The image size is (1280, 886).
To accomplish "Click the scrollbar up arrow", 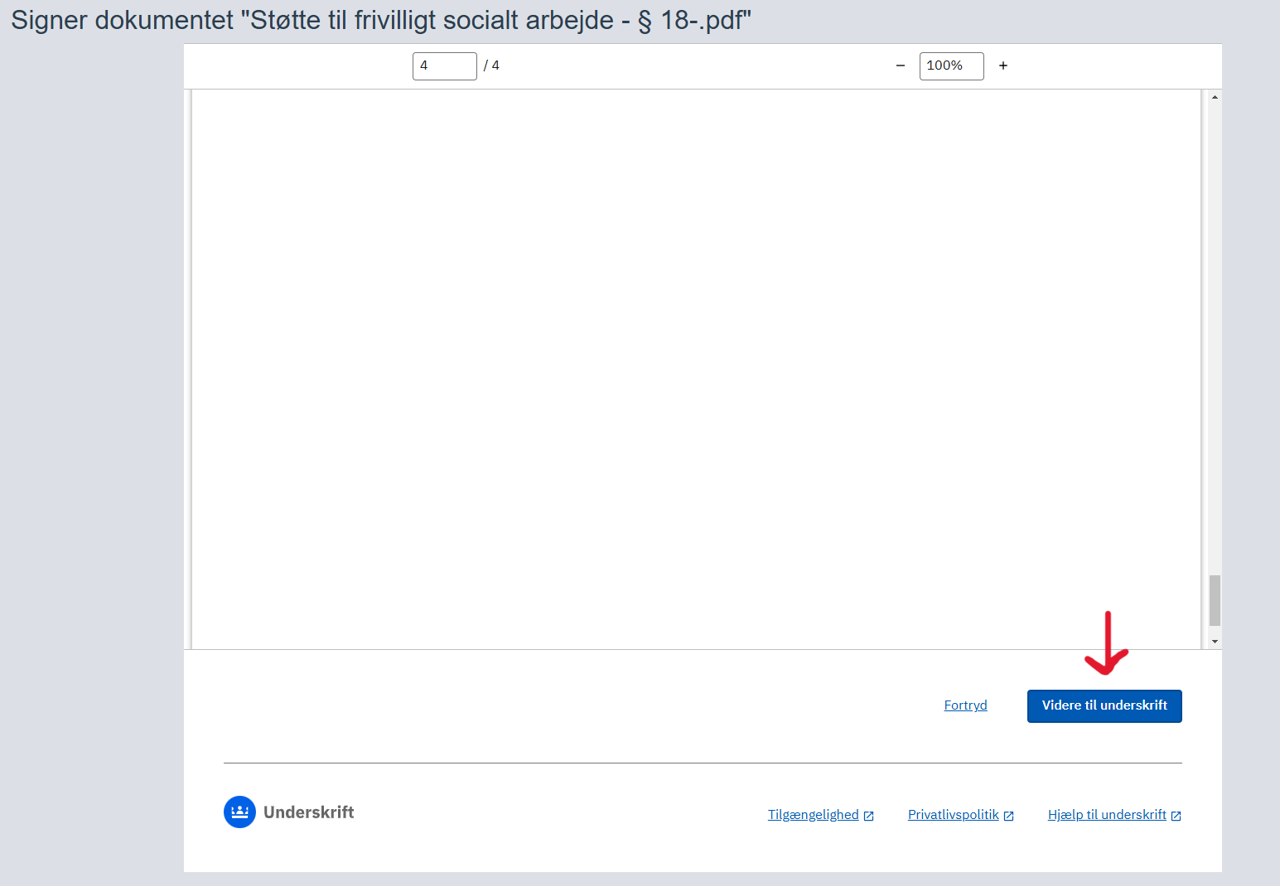I will pos(1215,98).
